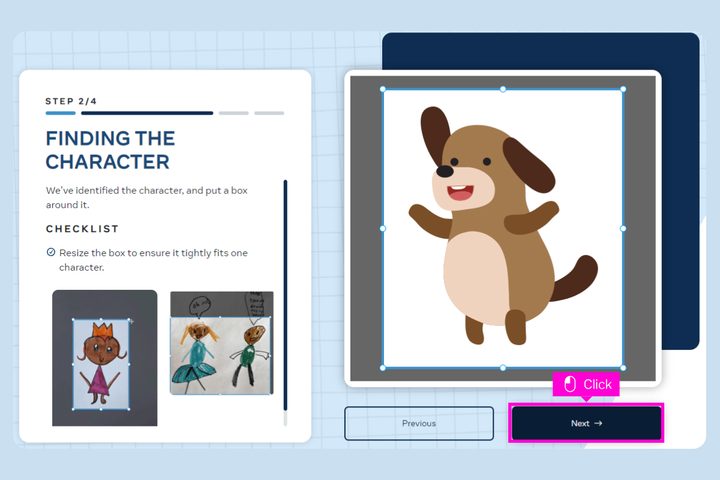Image resolution: width=720 pixels, height=480 pixels.
Task: Click the first step progress segment
Action: (x=61, y=113)
